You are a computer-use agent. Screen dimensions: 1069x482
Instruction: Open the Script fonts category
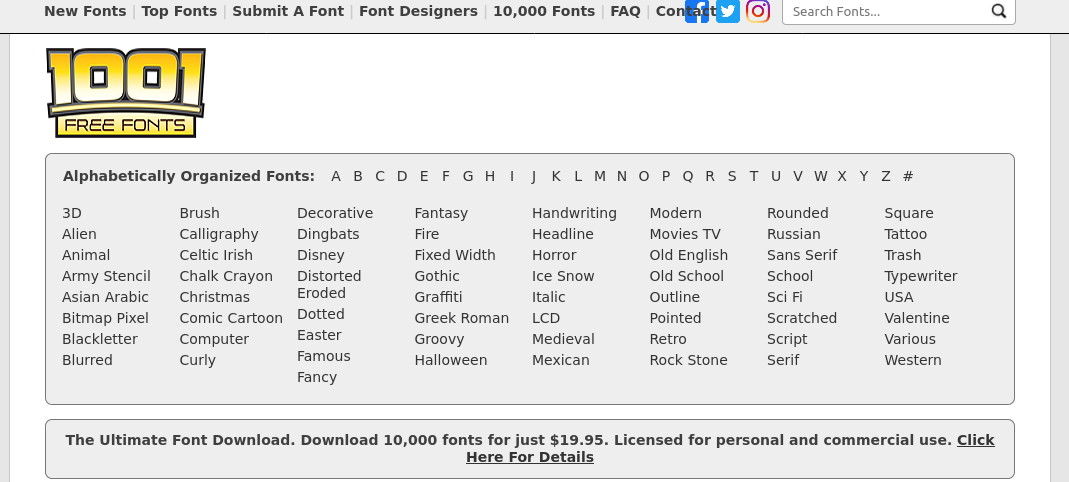787,340
